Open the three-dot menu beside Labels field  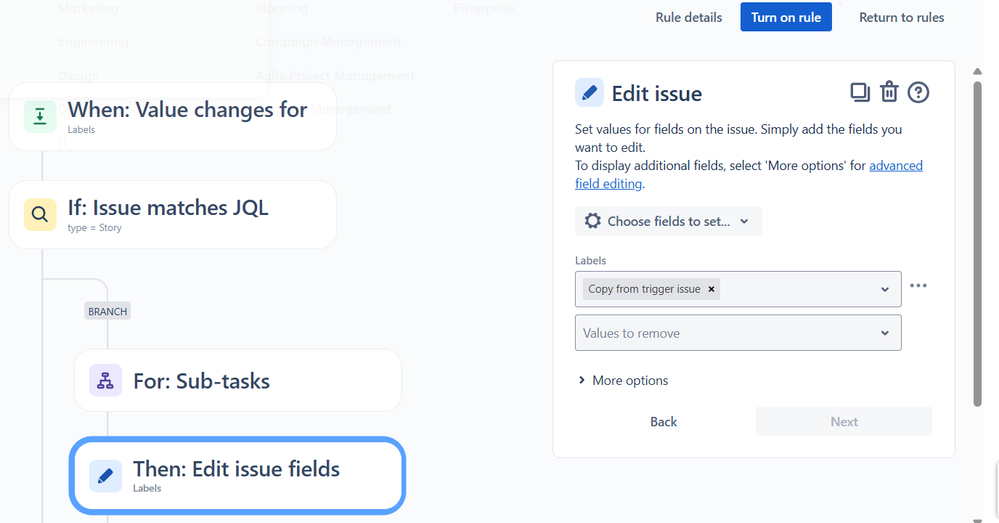pos(918,285)
